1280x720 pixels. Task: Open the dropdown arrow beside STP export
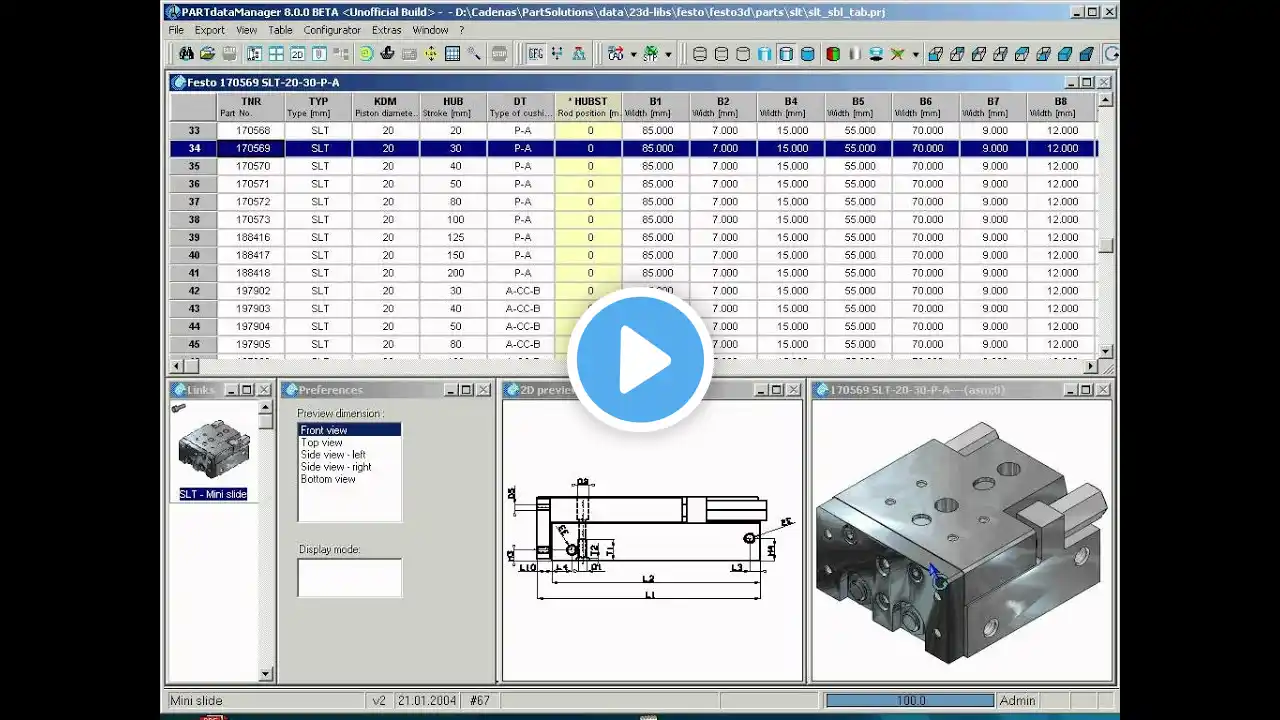(668, 54)
